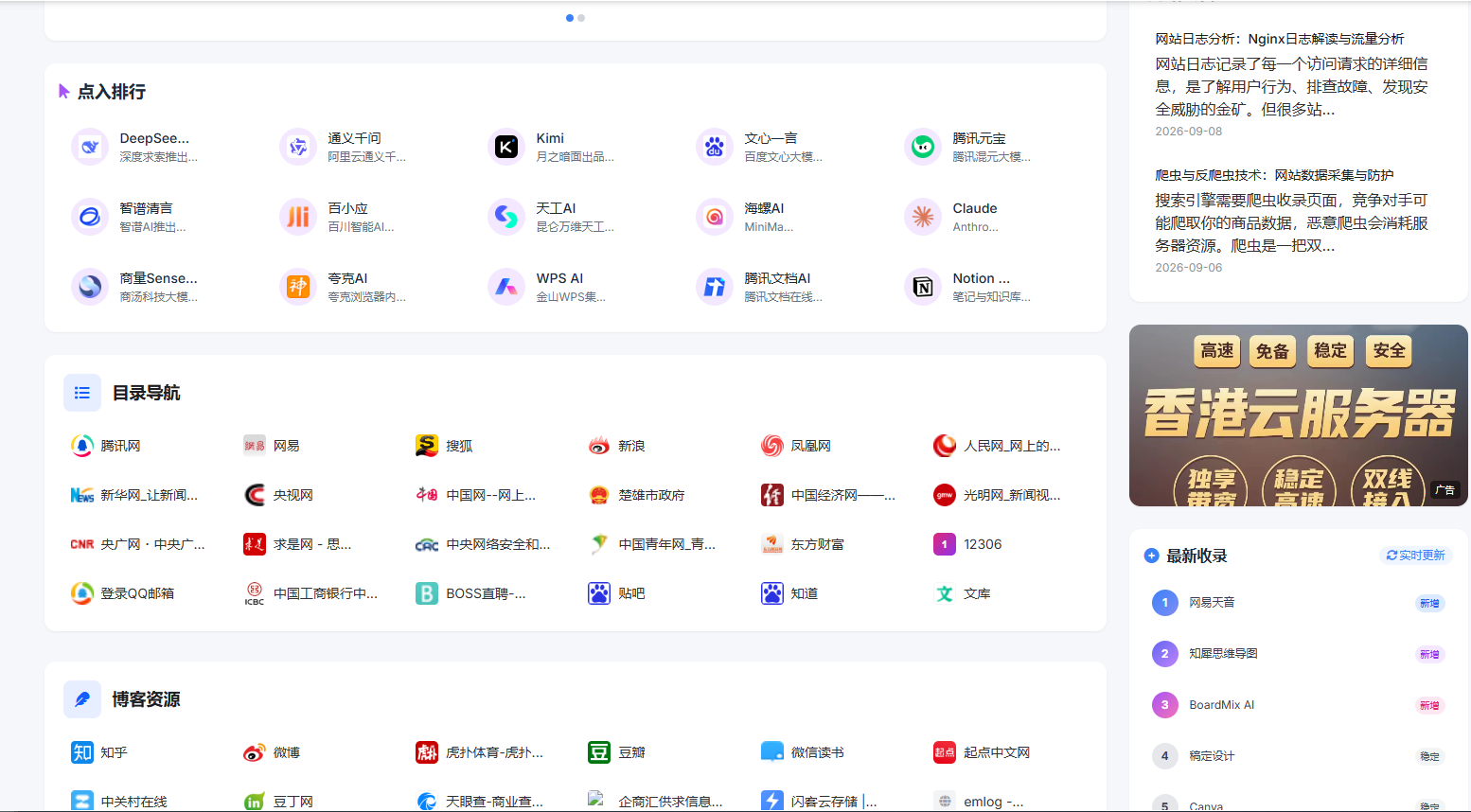Click the 凤凰网 logo icon
The height and width of the screenshot is (812, 1471).
pyautogui.click(x=772, y=446)
